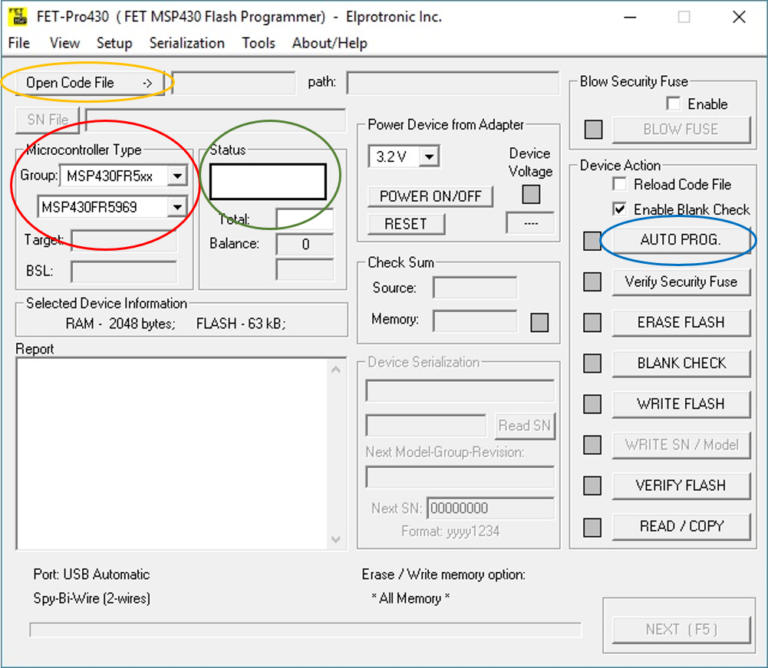Click indicator square beside ERASE FLASH
This screenshot has height=668, width=768.
592,322
